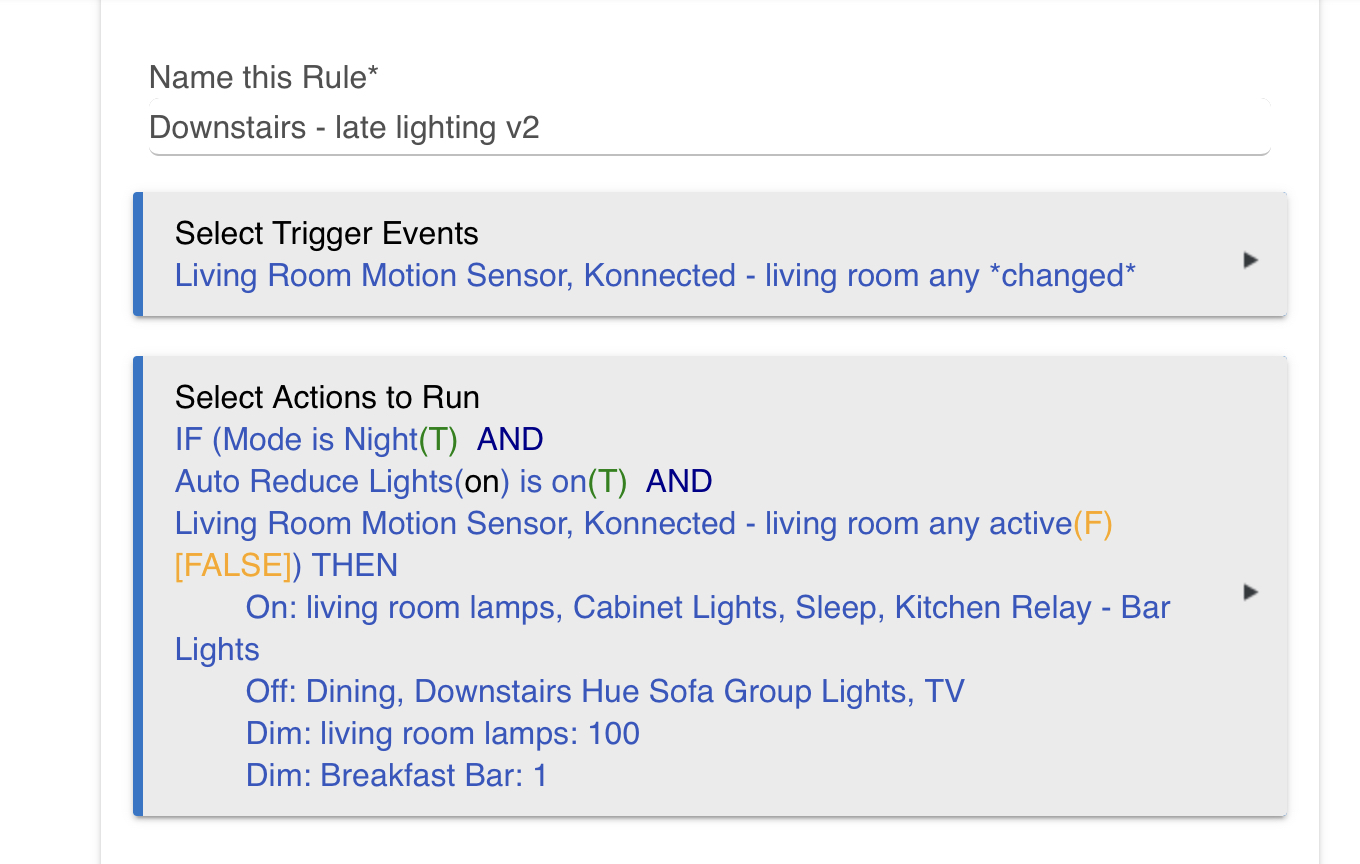Image resolution: width=1360 pixels, height=864 pixels.
Task: Click the Name this Rule label
Action: pyautogui.click(x=264, y=78)
